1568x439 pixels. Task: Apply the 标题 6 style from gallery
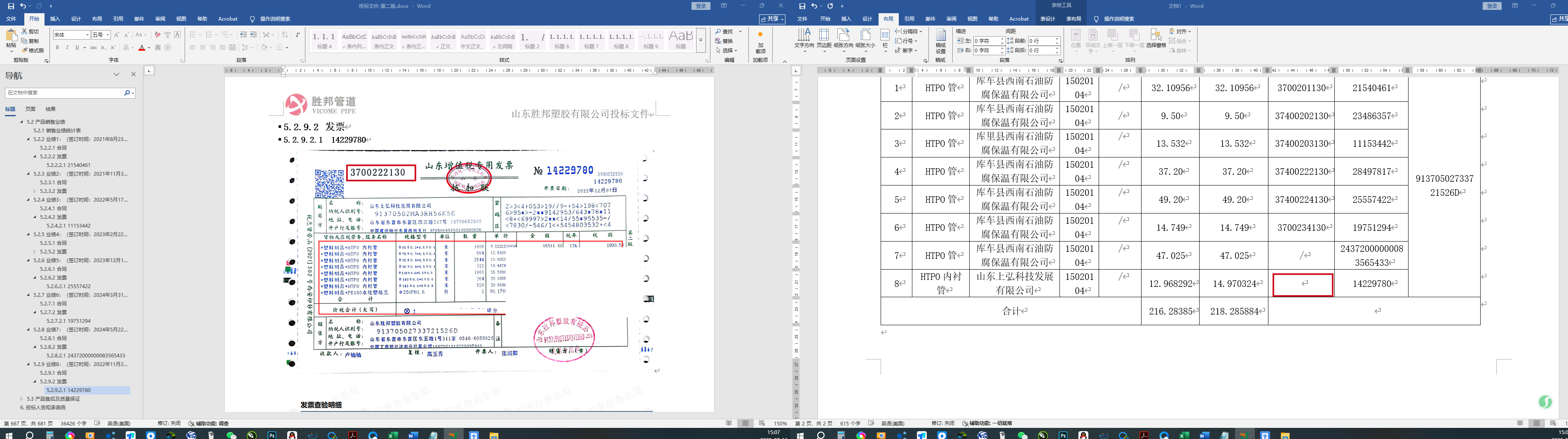[x=562, y=40]
